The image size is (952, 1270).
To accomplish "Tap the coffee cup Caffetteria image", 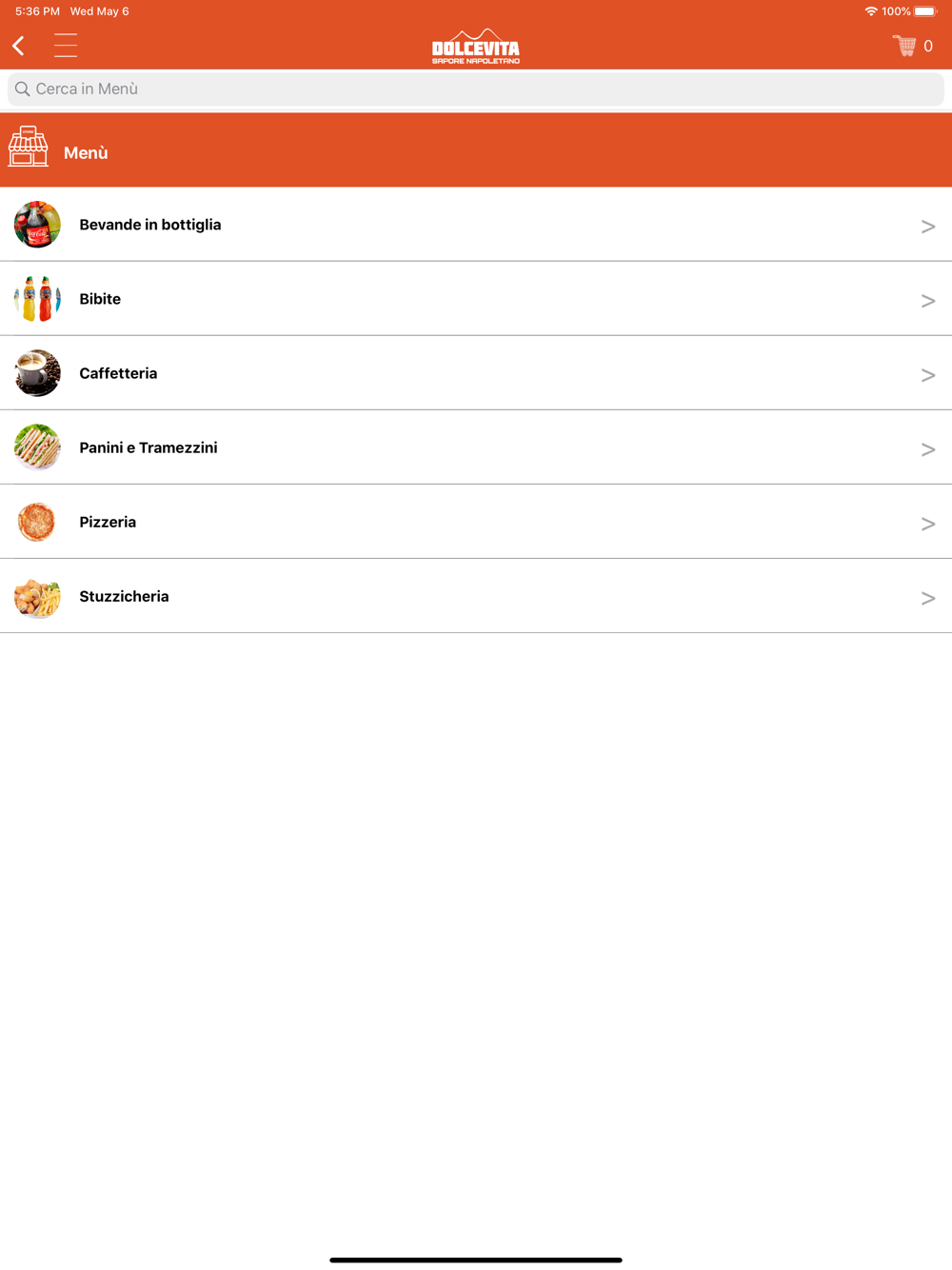I will (x=37, y=373).
